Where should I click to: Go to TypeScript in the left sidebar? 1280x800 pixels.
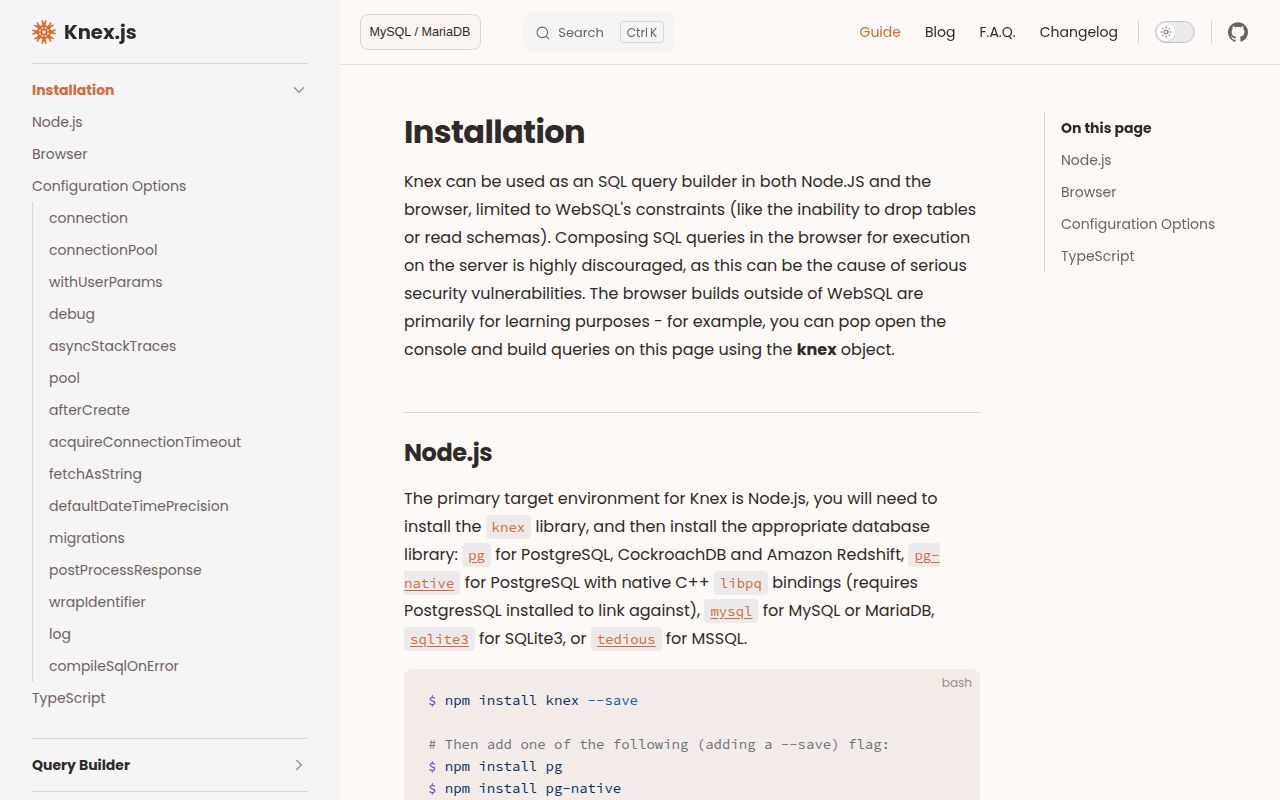[x=69, y=698]
